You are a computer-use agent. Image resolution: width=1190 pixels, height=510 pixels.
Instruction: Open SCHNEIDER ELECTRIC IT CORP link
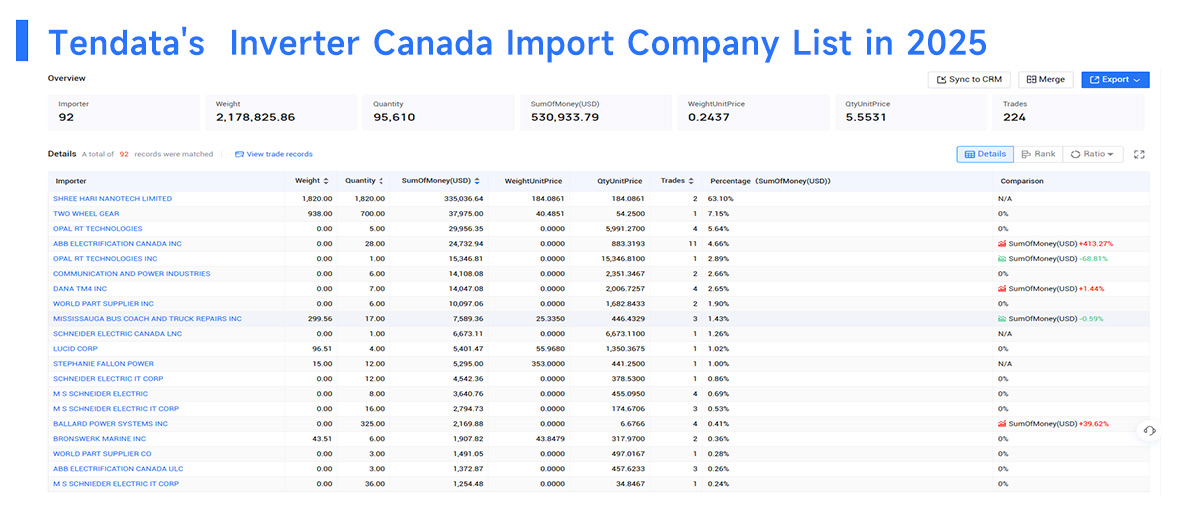click(108, 379)
